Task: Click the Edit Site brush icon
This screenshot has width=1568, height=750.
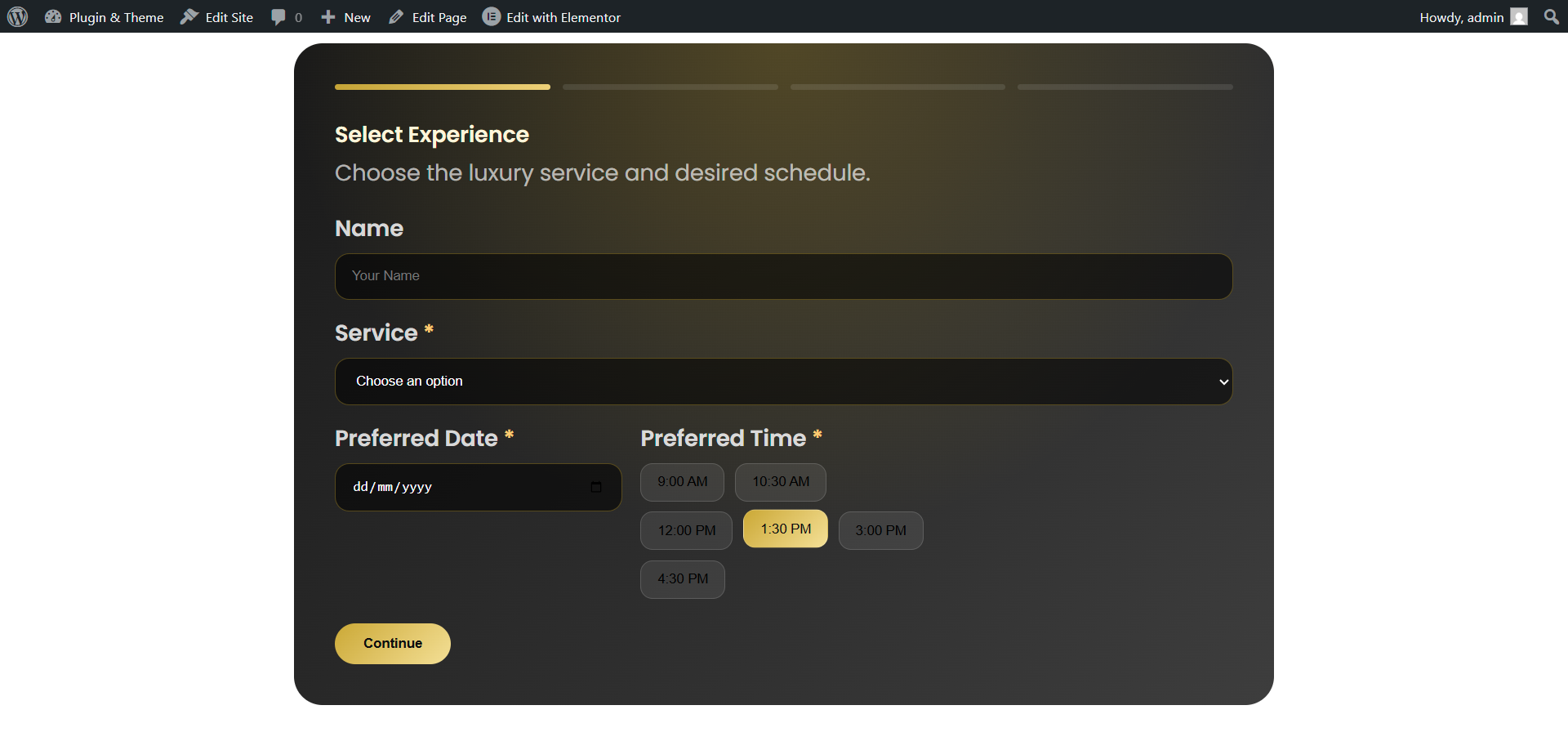Action: pos(189,17)
